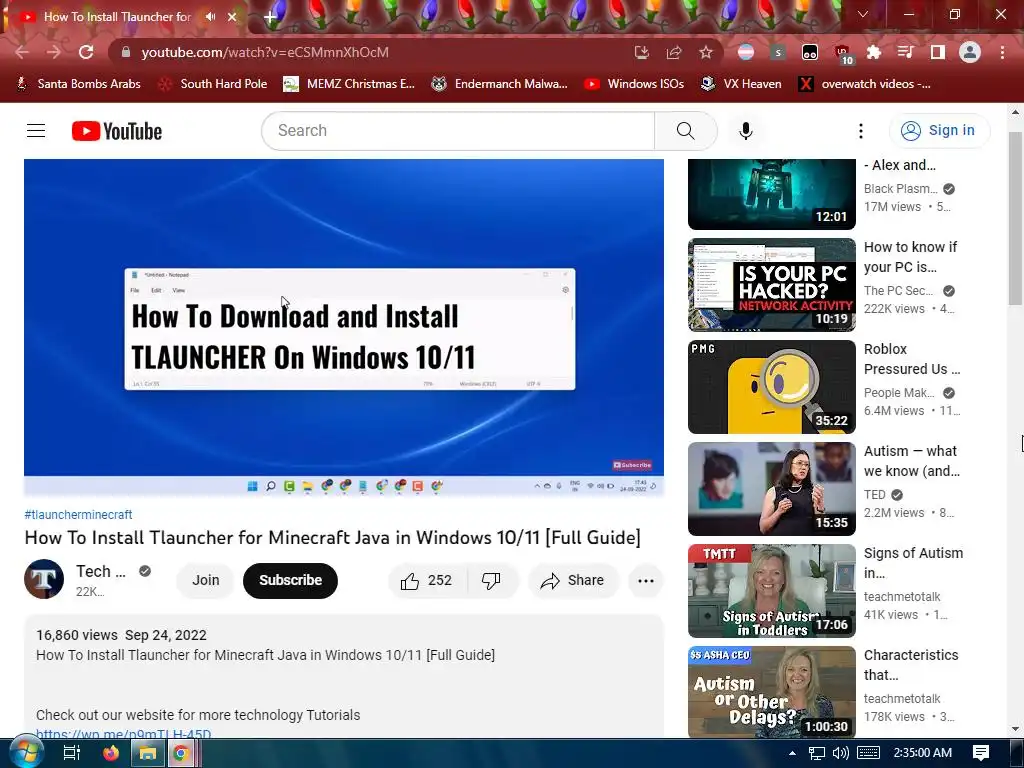Open 'Windows ISOs' bookmark
The width and height of the screenshot is (1024, 768).
coord(634,84)
